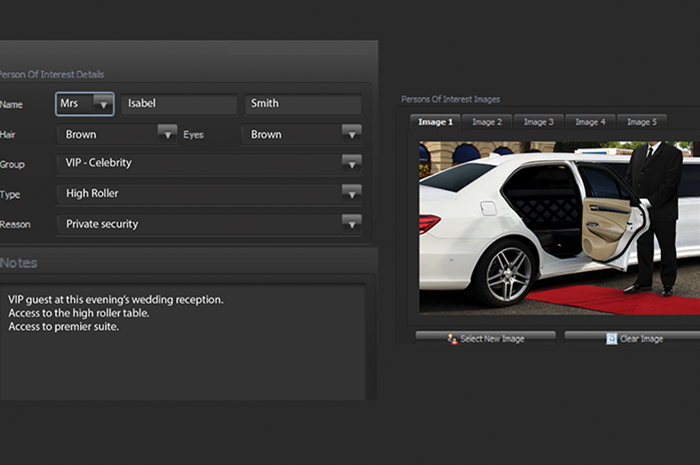
Task: Edit the surname field Smith
Action: pos(303,104)
